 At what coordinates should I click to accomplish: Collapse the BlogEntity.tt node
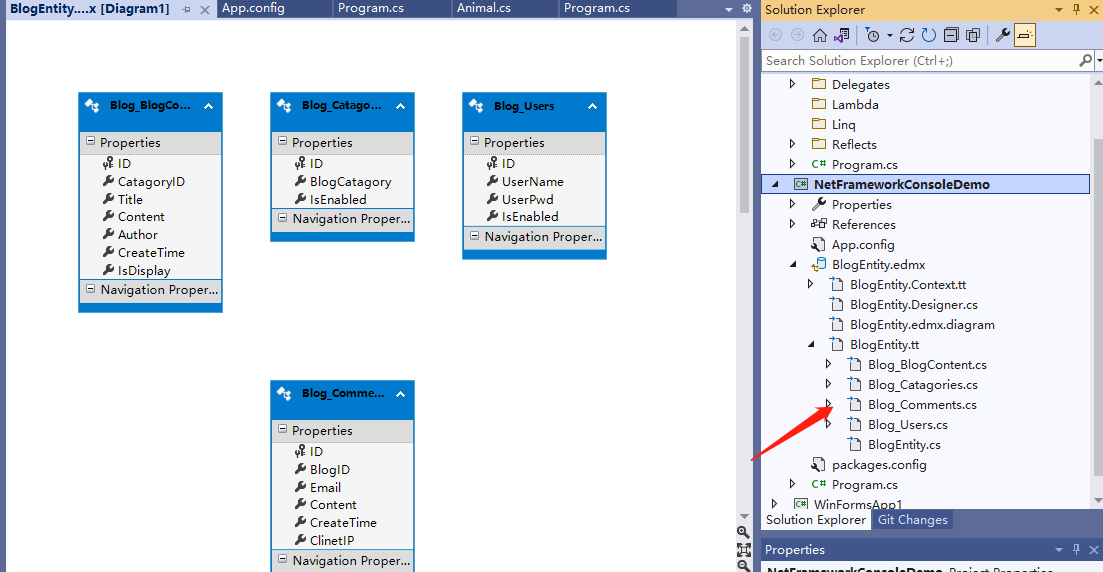click(x=811, y=345)
